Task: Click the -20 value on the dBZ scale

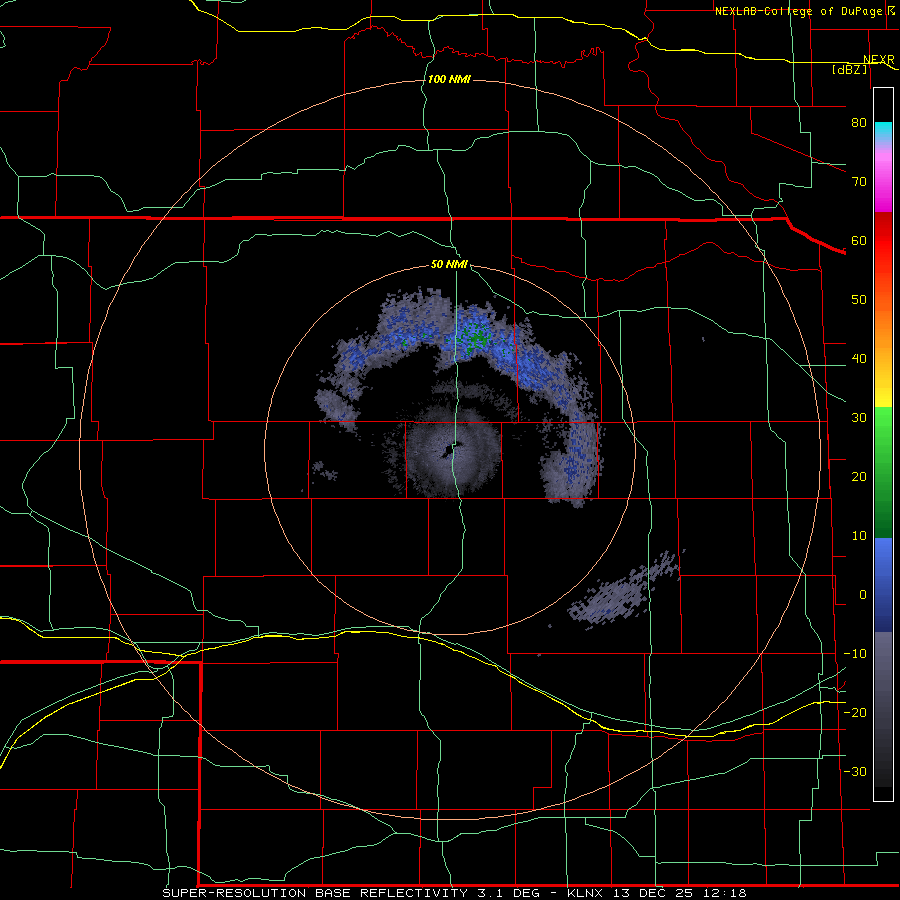Action: point(855,712)
